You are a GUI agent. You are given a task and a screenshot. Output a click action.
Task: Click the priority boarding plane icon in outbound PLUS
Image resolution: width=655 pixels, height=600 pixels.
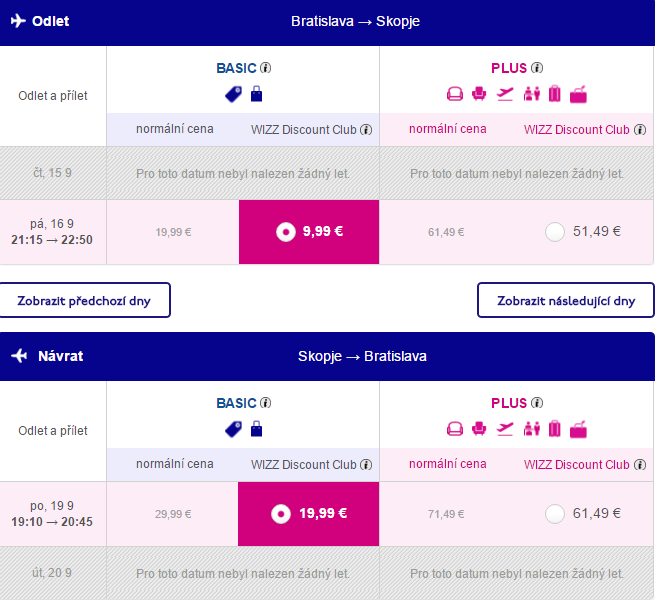click(505, 94)
